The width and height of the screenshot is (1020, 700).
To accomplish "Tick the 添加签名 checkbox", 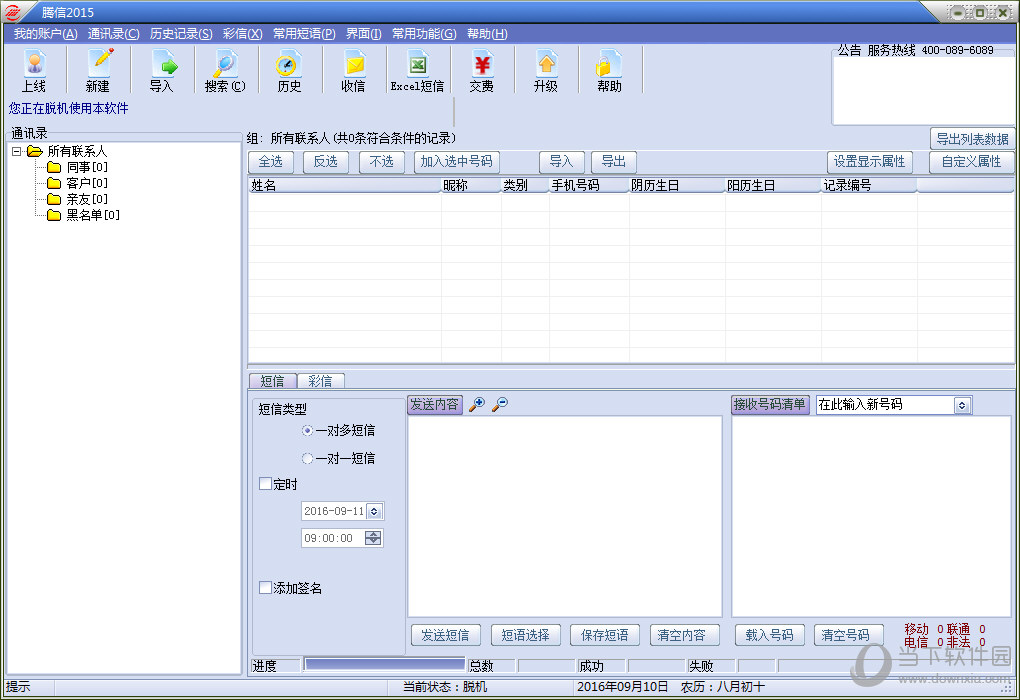I will (266, 588).
